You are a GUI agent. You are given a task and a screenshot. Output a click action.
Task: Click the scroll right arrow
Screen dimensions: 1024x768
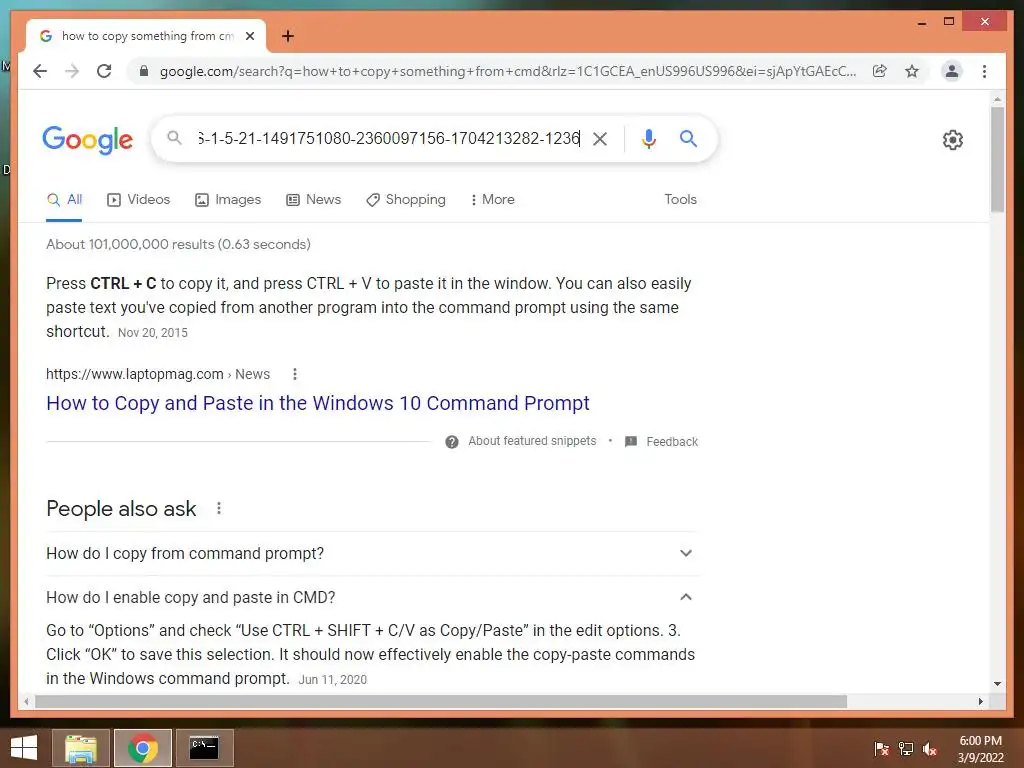pyautogui.click(x=980, y=701)
